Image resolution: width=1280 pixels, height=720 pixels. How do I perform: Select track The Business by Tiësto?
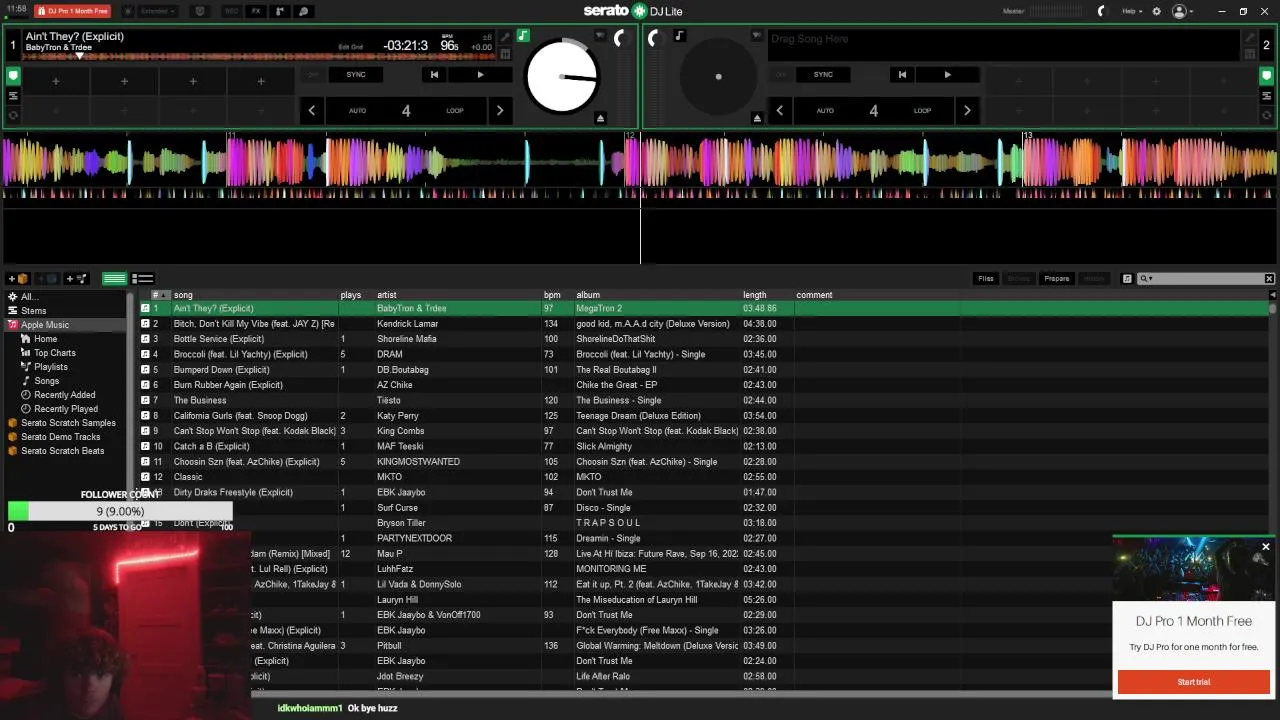[x=200, y=400]
